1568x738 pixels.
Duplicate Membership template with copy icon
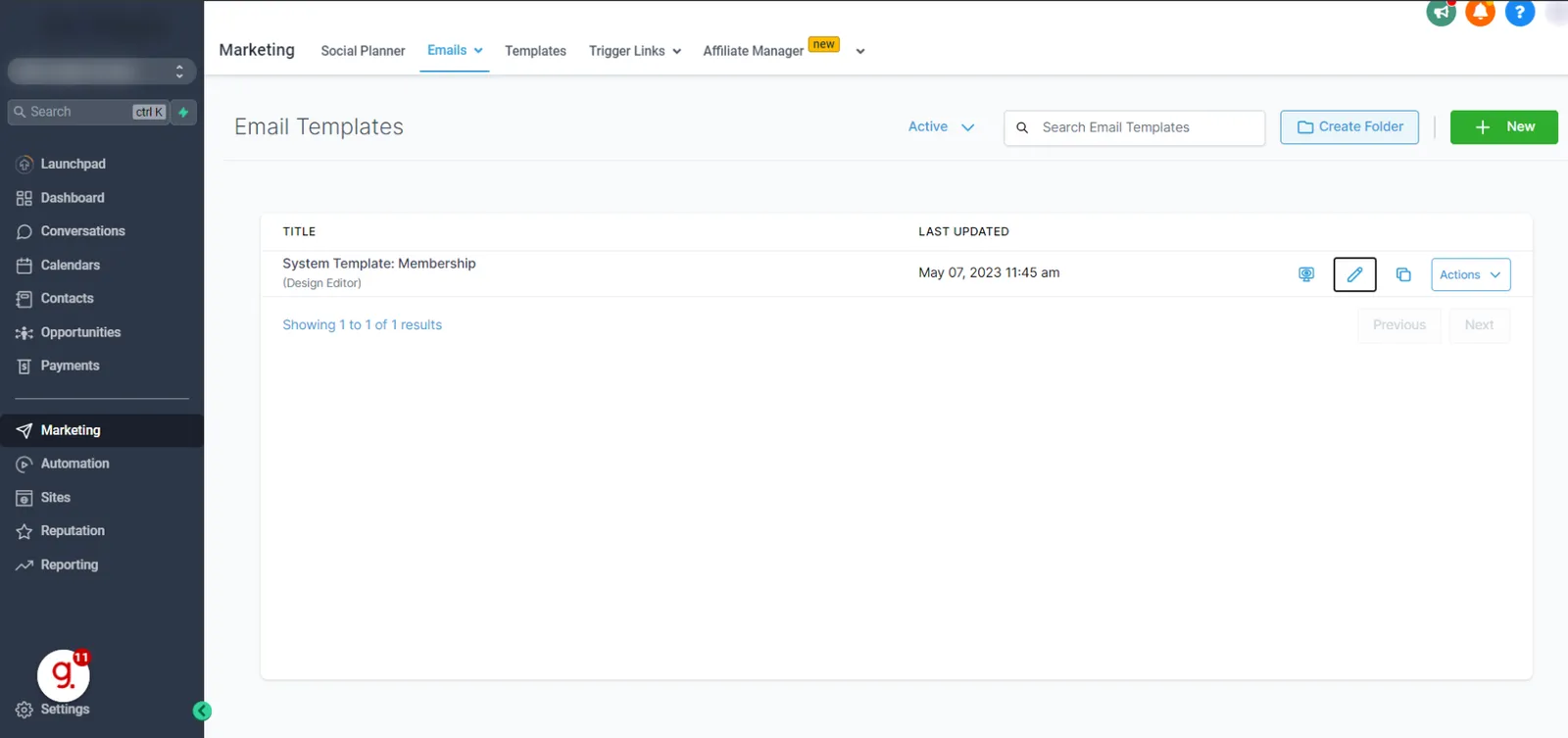coord(1403,274)
